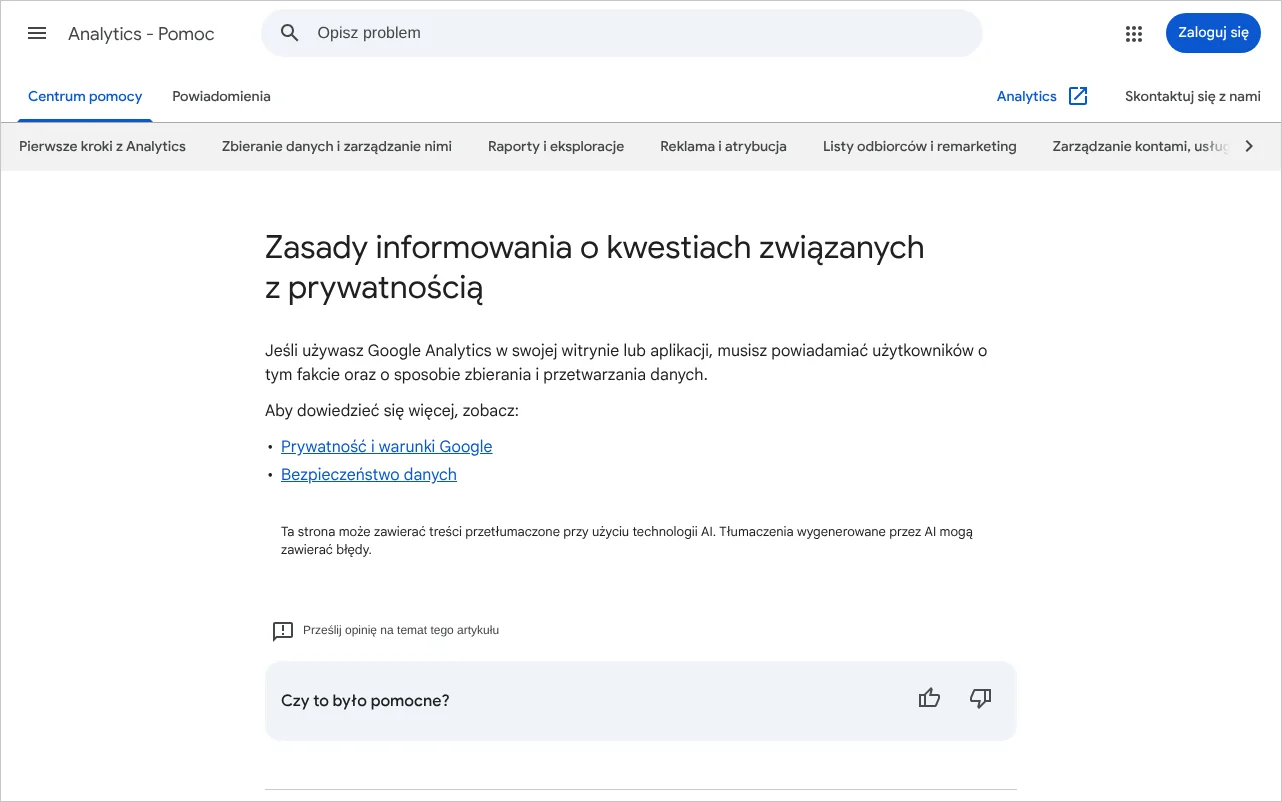Click the article heading Zasady informowania
The width and height of the screenshot is (1282, 802).
pyautogui.click(x=595, y=267)
